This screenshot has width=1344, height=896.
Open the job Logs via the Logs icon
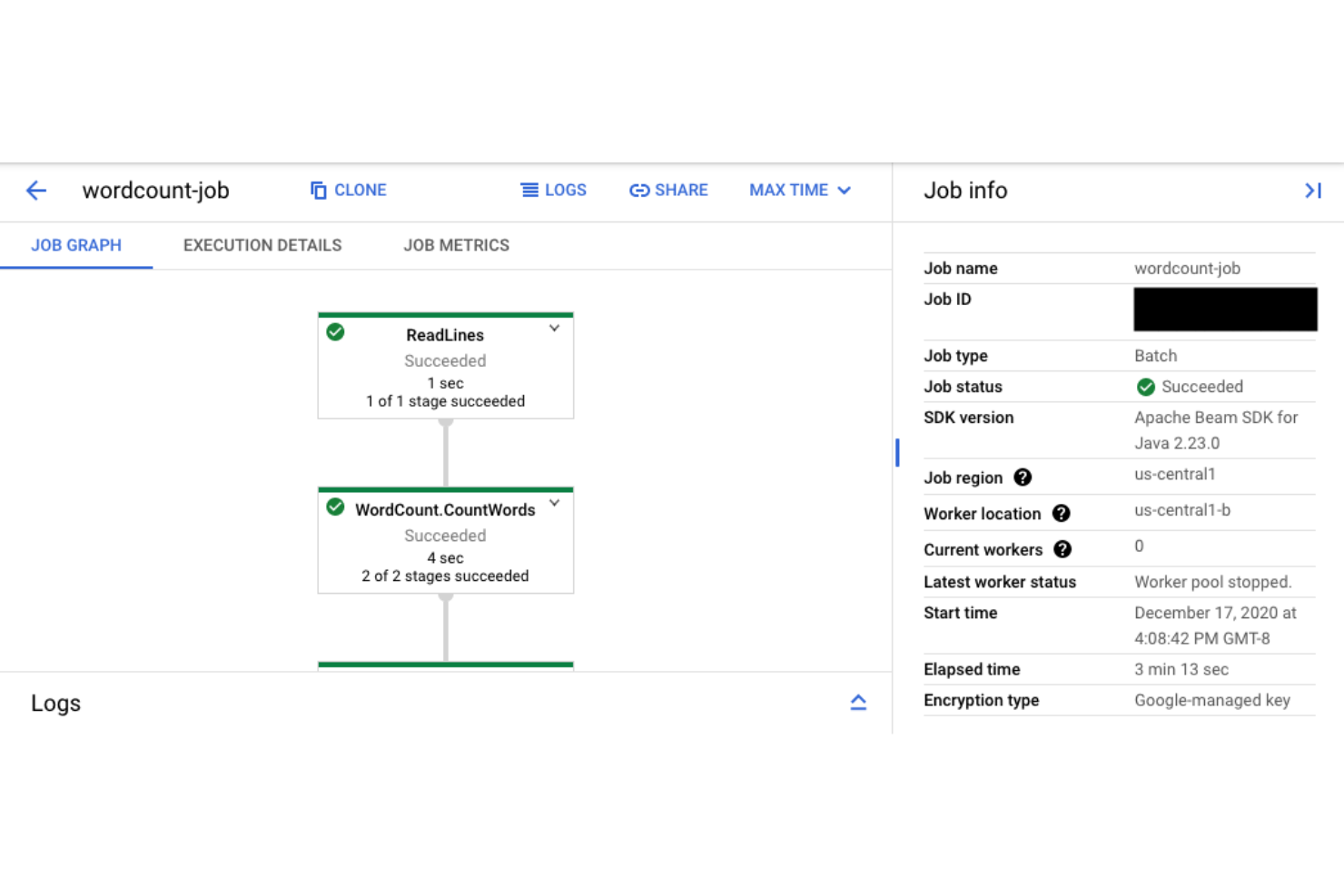coord(529,190)
